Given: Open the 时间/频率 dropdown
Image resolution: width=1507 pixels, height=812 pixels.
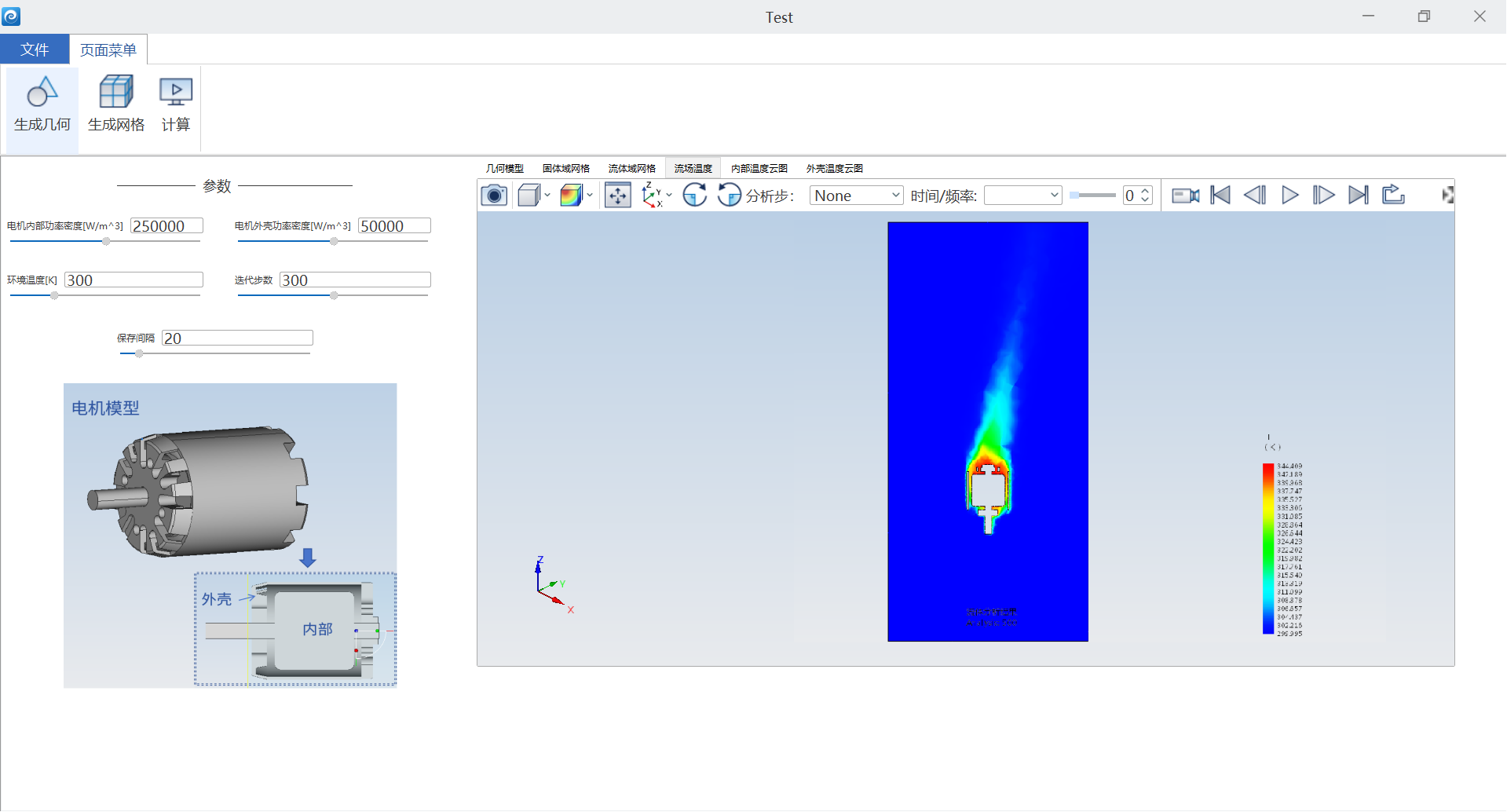Looking at the screenshot, I should coord(1023,196).
